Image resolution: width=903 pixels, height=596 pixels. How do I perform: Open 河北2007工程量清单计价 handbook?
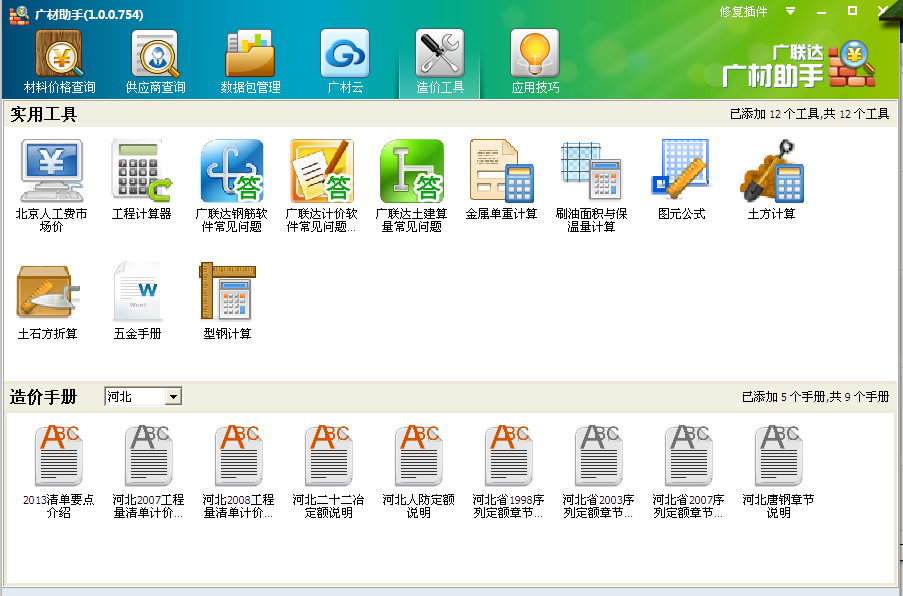click(149, 472)
